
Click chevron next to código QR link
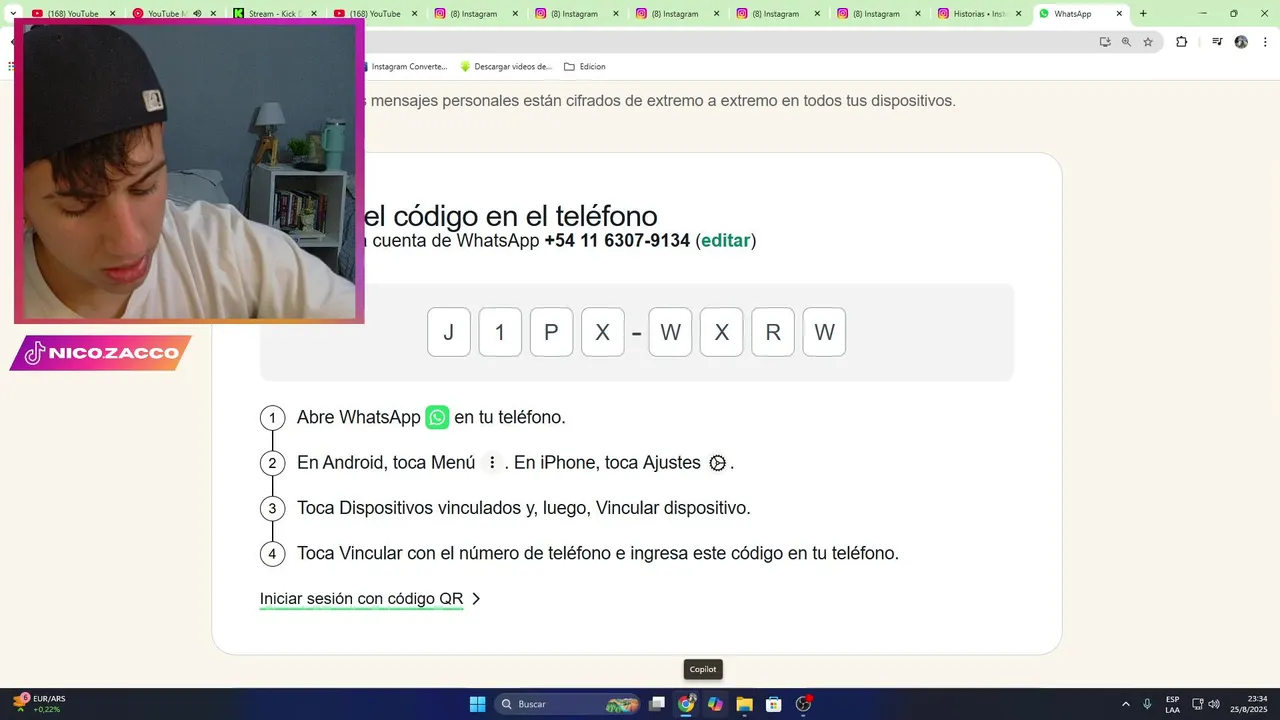point(476,599)
